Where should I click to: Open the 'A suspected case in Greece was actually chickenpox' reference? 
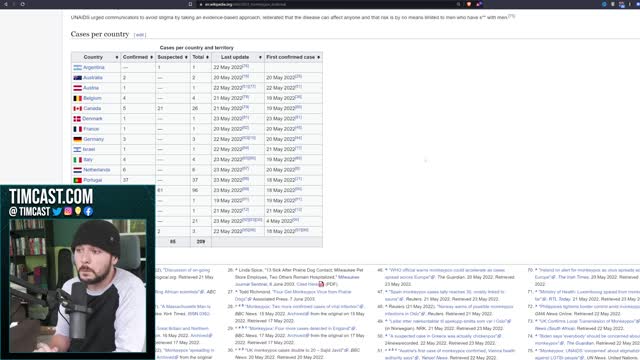click(445, 336)
